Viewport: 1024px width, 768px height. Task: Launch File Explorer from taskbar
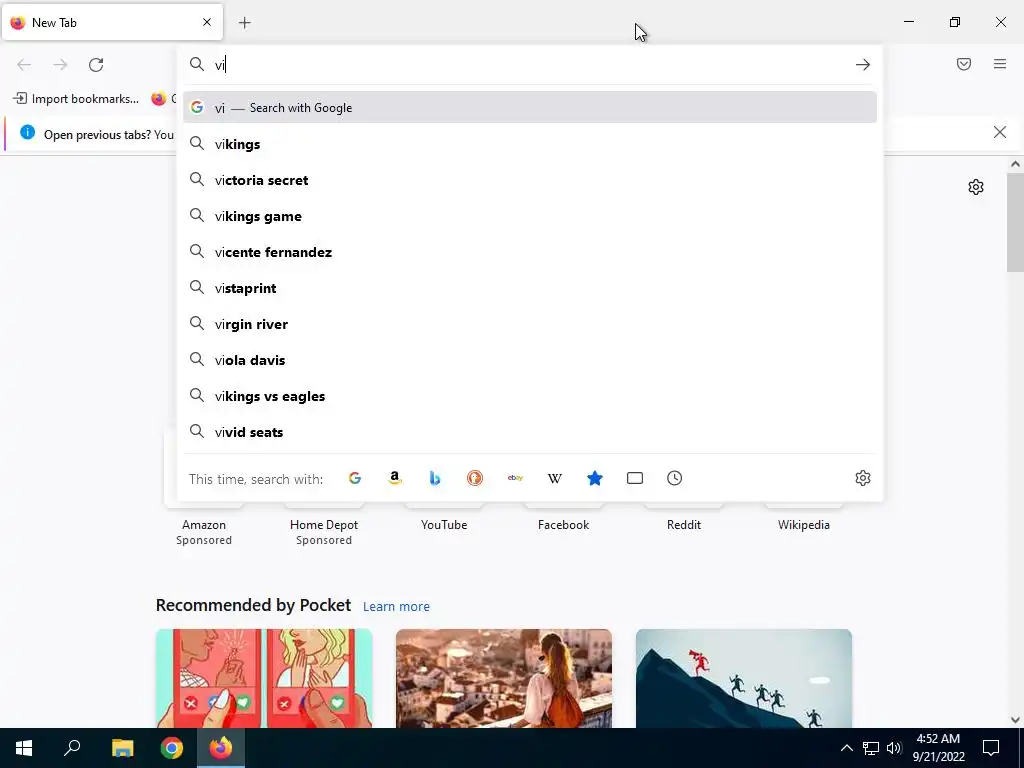(x=122, y=748)
